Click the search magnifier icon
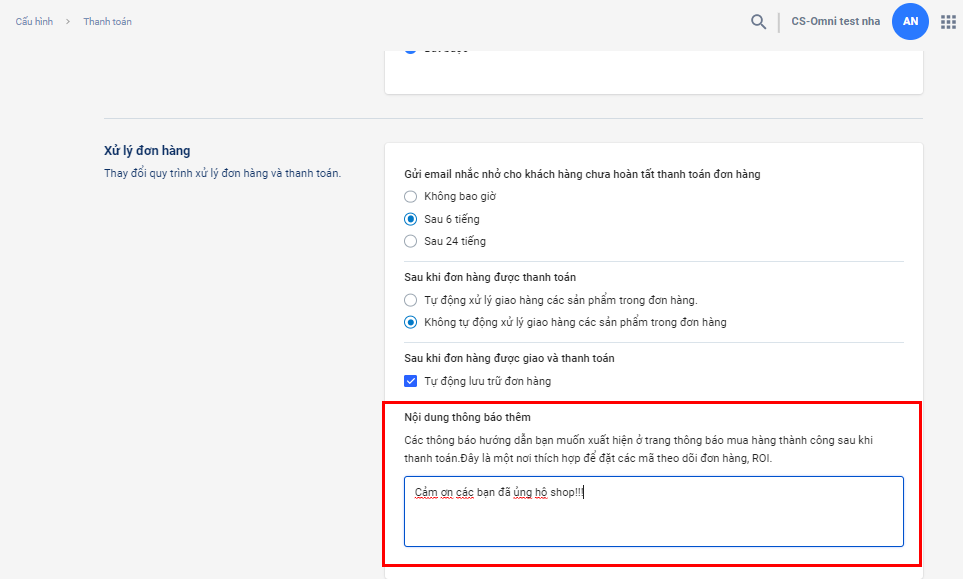963x579 pixels. click(759, 22)
